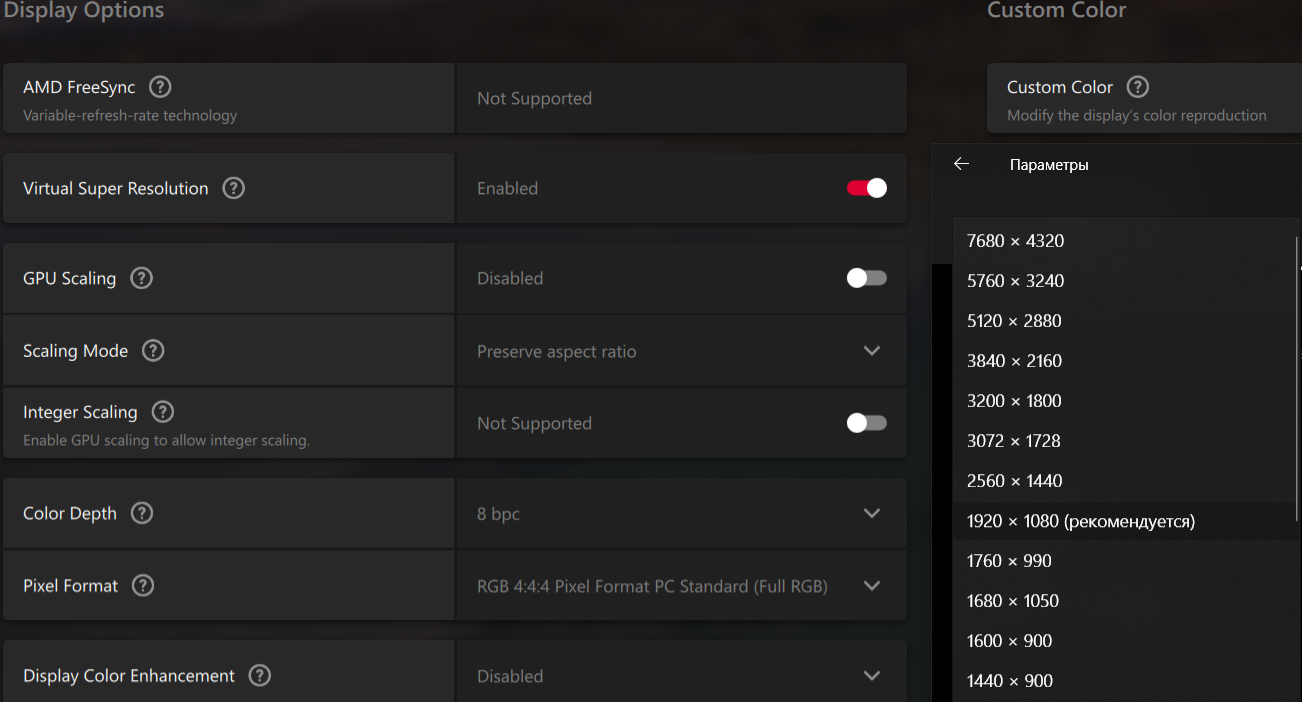Go back using the Параметры arrow
Image resolution: width=1302 pixels, height=702 pixels.
pos(962,164)
